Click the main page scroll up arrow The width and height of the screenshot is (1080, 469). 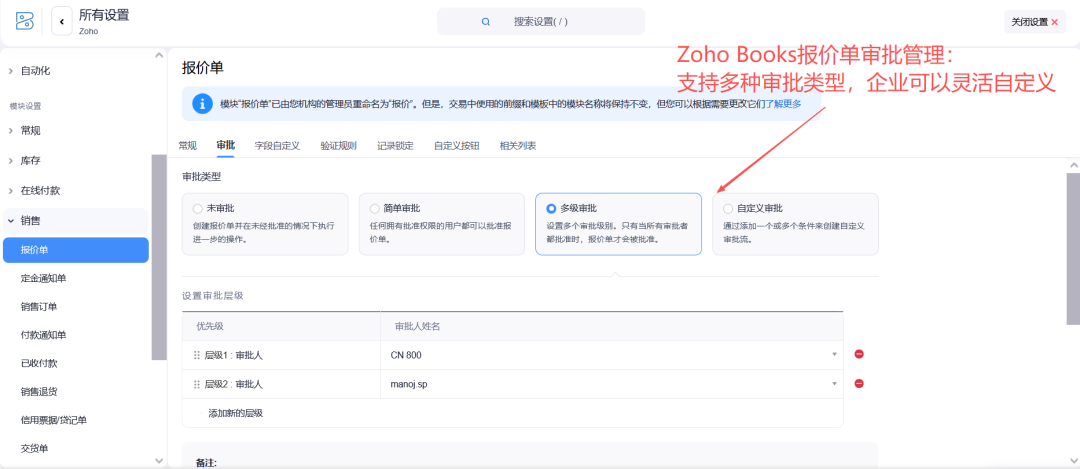[1072, 165]
